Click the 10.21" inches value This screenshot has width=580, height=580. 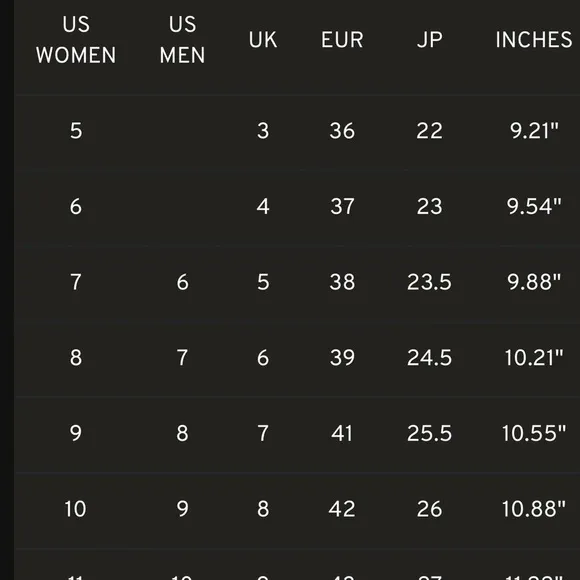coord(534,358)
